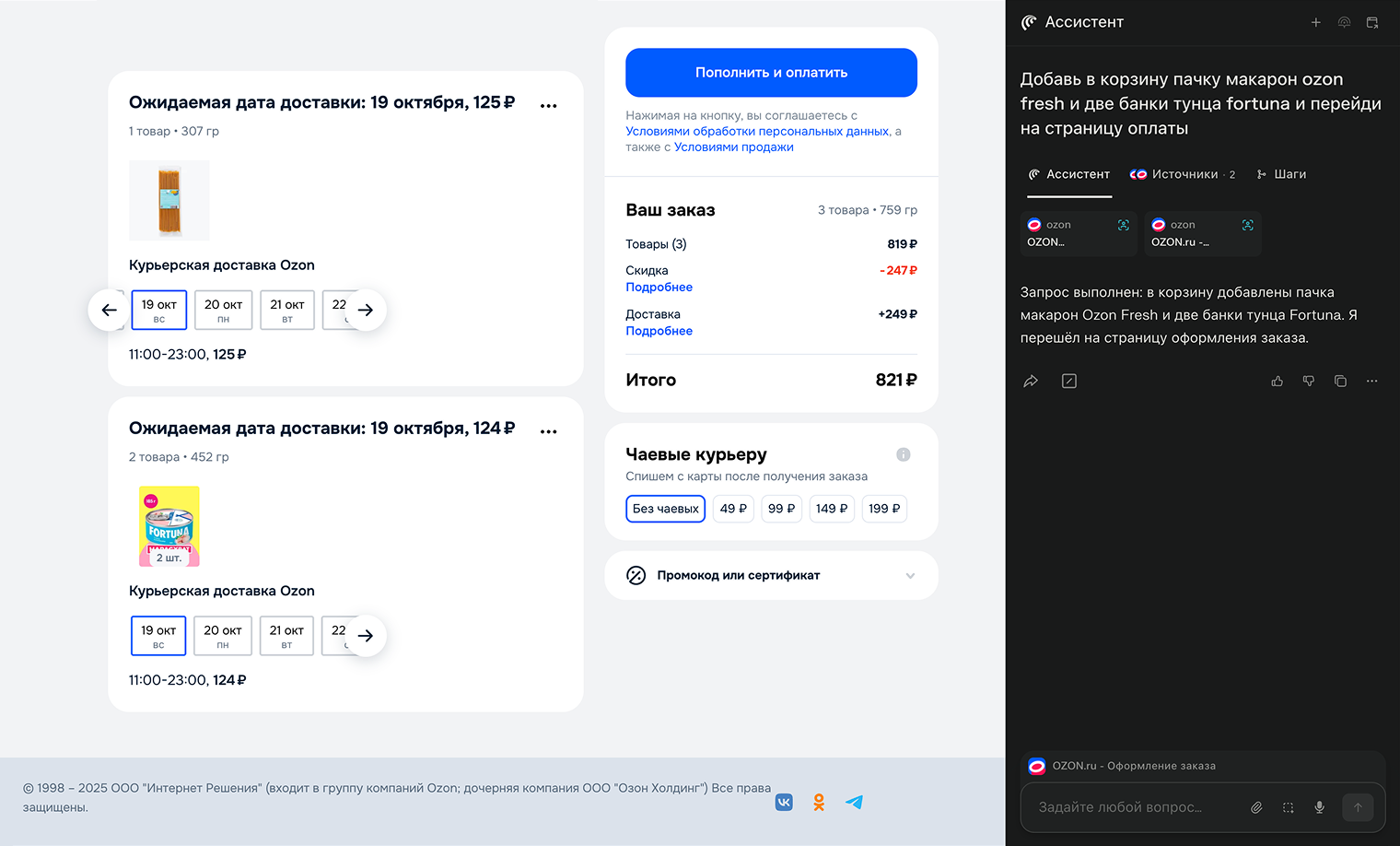Switch to the 'Источники' tab
1400x846 pixels.
pyautogui.click(x=1183, y=174)
